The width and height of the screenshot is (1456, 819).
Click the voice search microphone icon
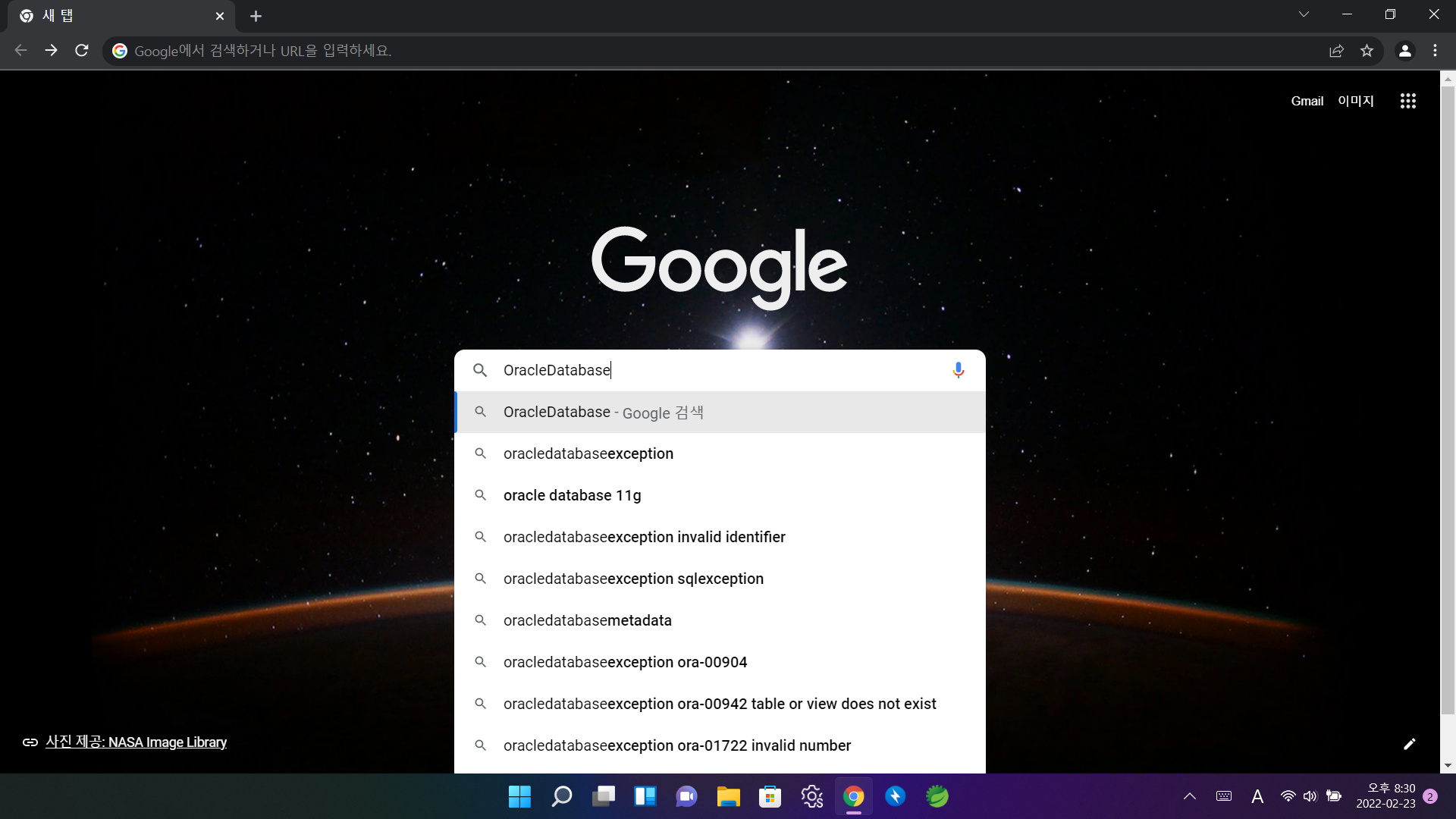click(958, 370)
